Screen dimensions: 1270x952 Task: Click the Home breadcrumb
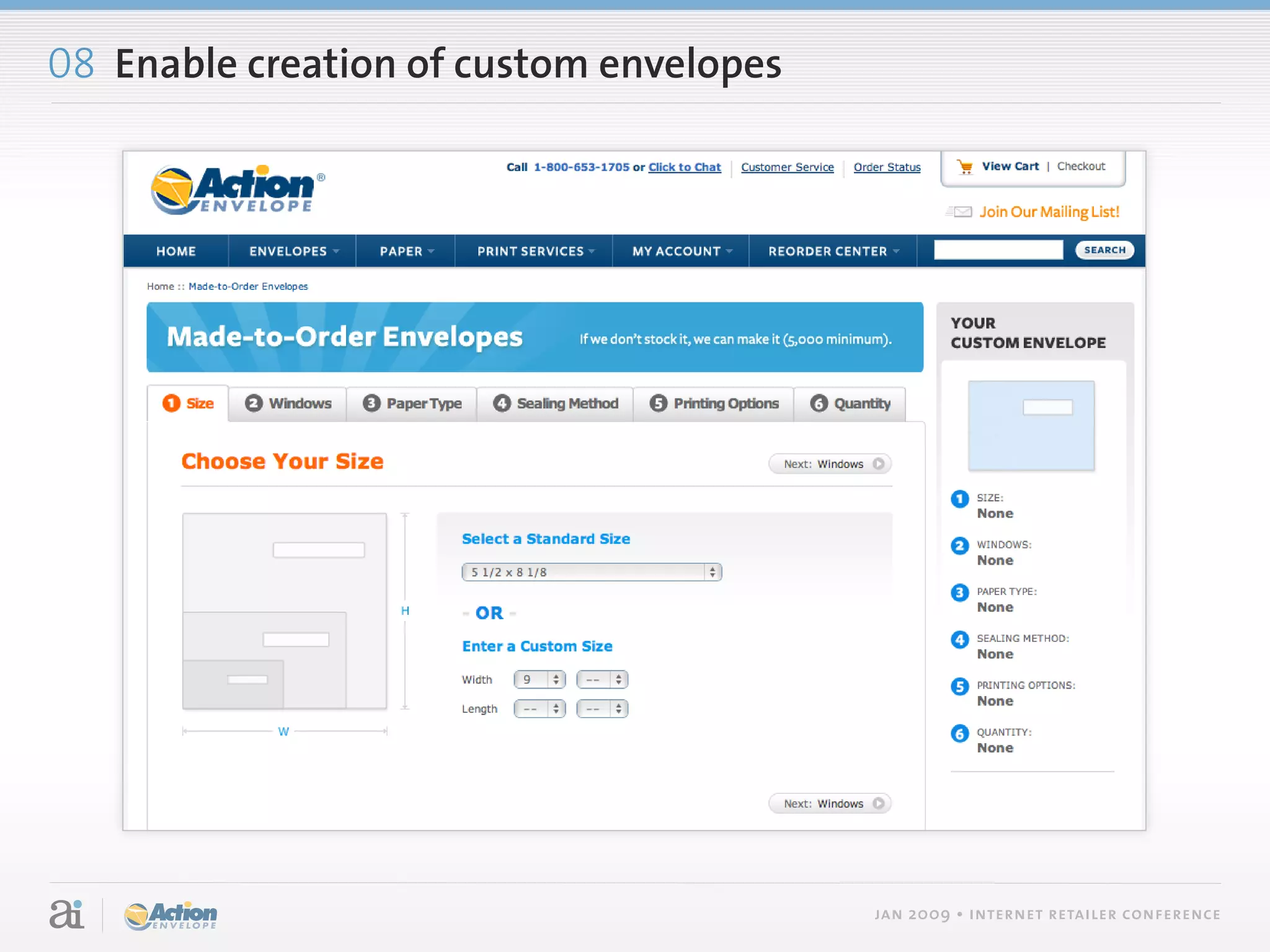pos(160,286)
